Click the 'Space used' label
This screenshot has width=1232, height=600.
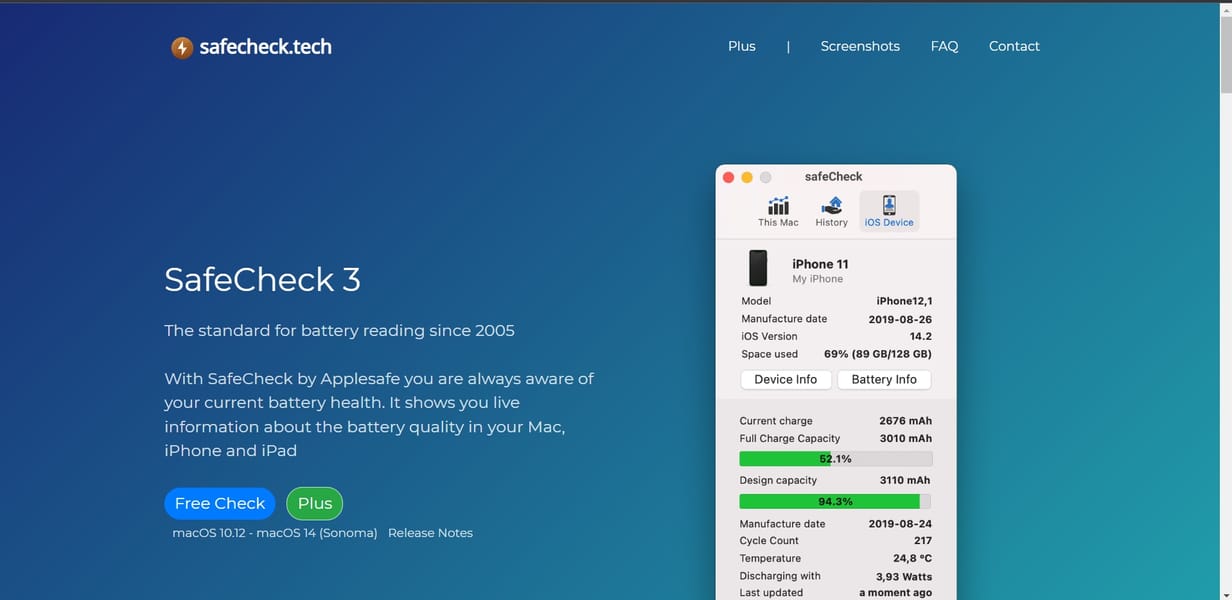[x=769, y=354]
